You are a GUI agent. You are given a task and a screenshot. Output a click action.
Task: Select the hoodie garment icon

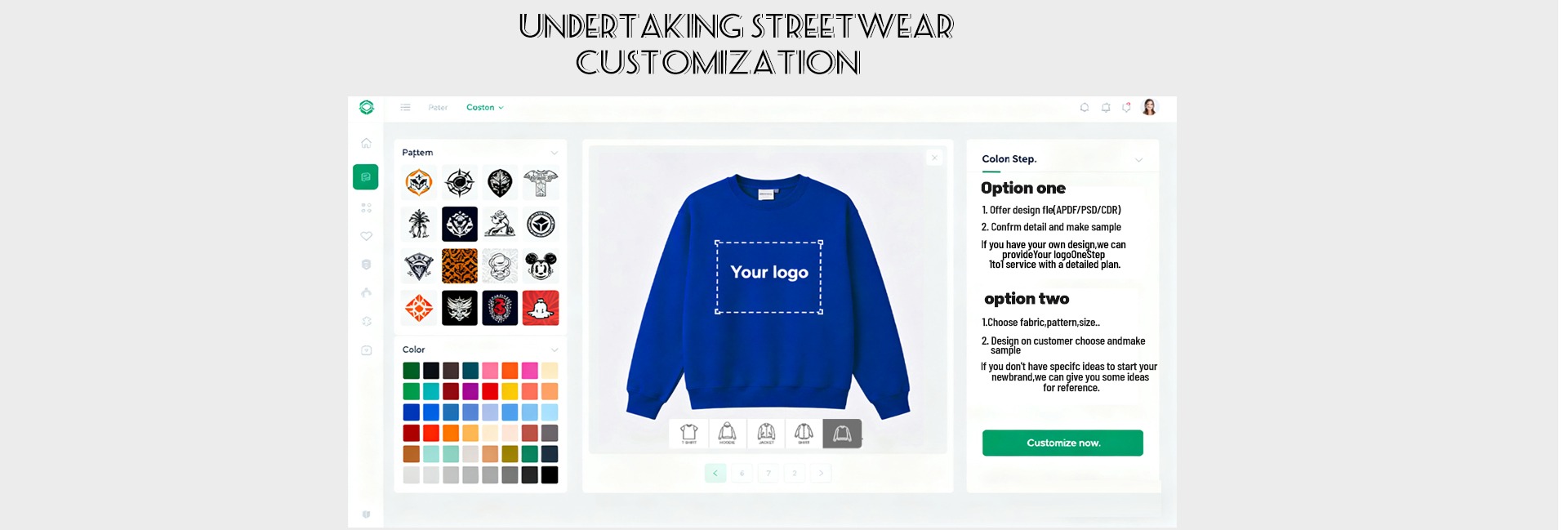coord(727,433)
